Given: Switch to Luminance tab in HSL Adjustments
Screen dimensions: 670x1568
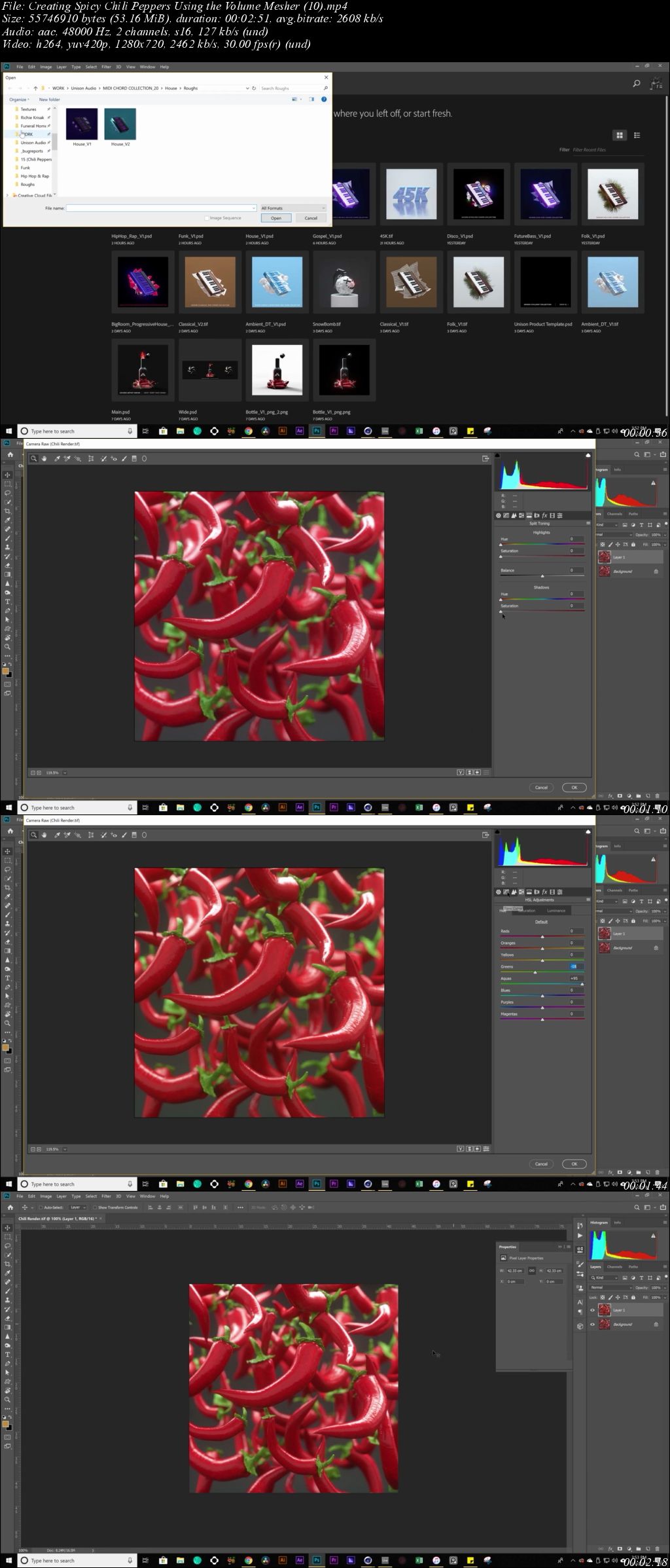Looking at the screenshot, I should [556, 911].
